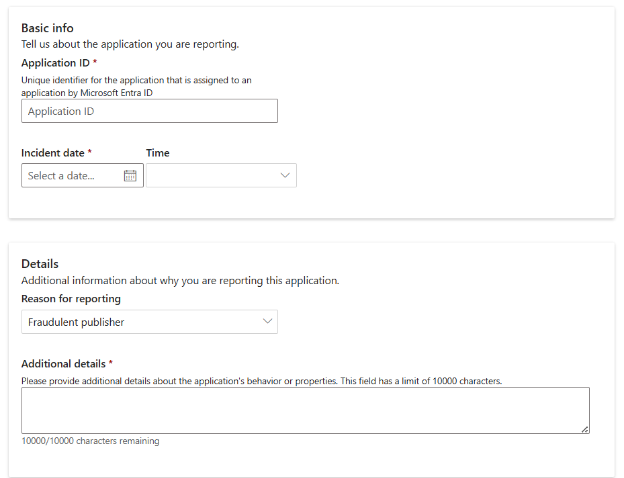Click the Reason for reporting chevron arrow
The width and height of the screenshot is (624, 478).
click(x=267, y=322)
